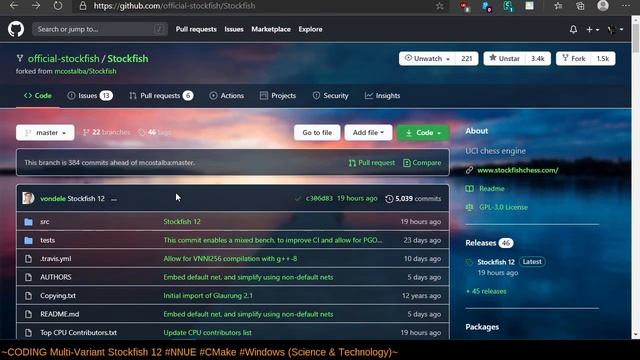This screenshot has width=640, height=360.
Task: Open the Copying.txt file
Action: [x=58, y=296]
